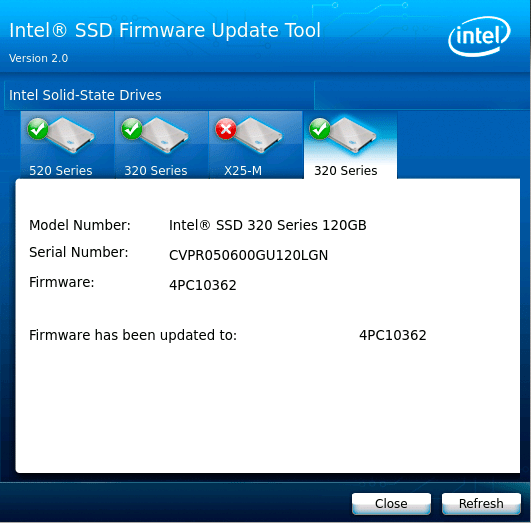Click the checkmark on the dark 320 Series tab
Image resolution: width=531 pixels, height=523 pixels.
132,129
